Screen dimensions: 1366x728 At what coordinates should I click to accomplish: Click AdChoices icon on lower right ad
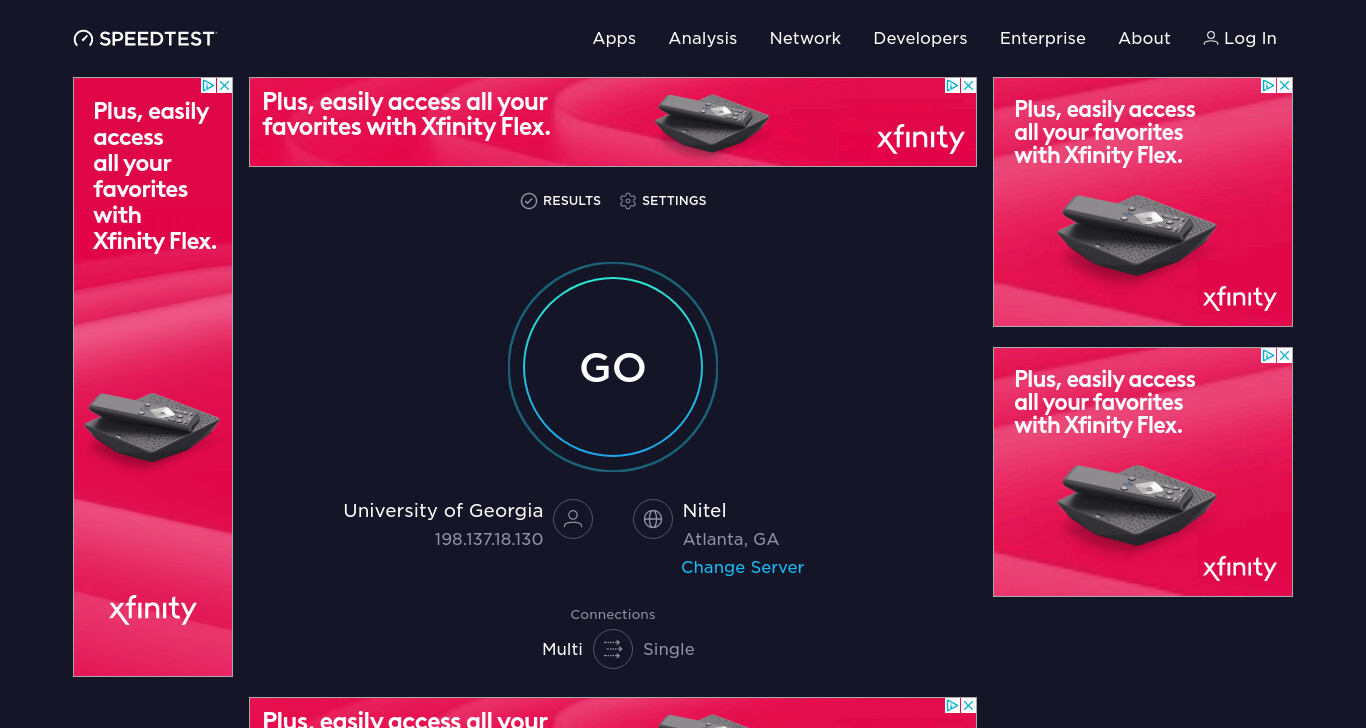(x=1269, y=356)
